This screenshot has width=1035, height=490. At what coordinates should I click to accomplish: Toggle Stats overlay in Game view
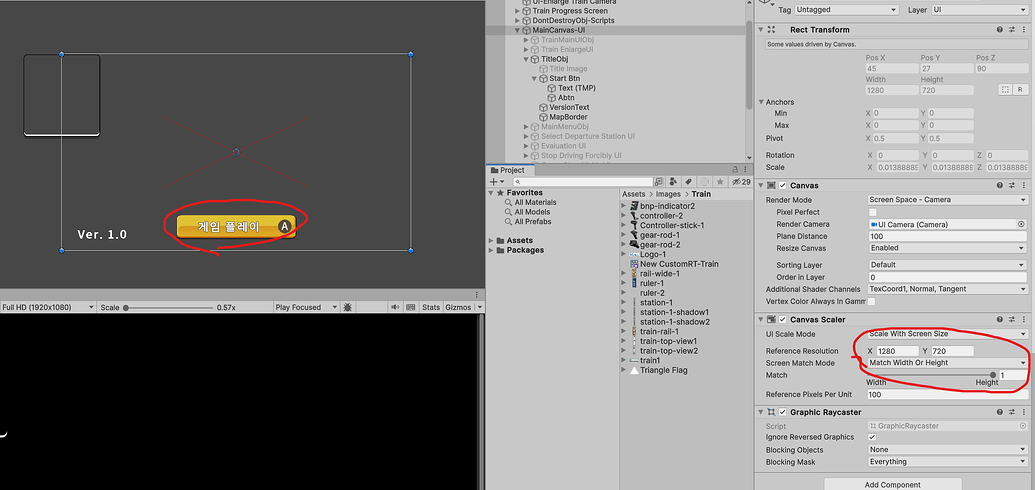pyautogui.click(x=431, y=307)
